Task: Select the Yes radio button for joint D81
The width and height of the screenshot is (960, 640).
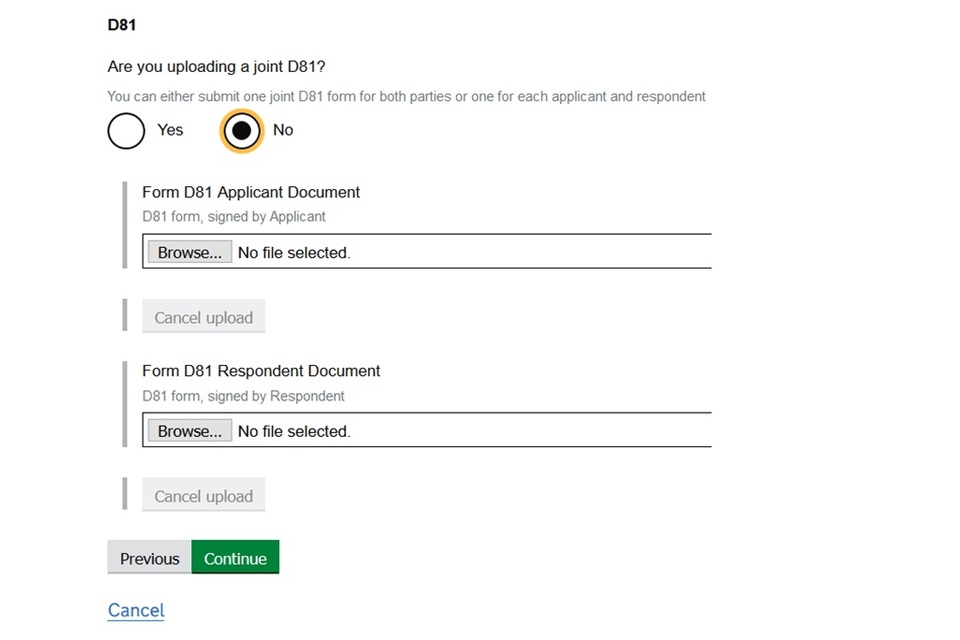Action: pos(126,130)
